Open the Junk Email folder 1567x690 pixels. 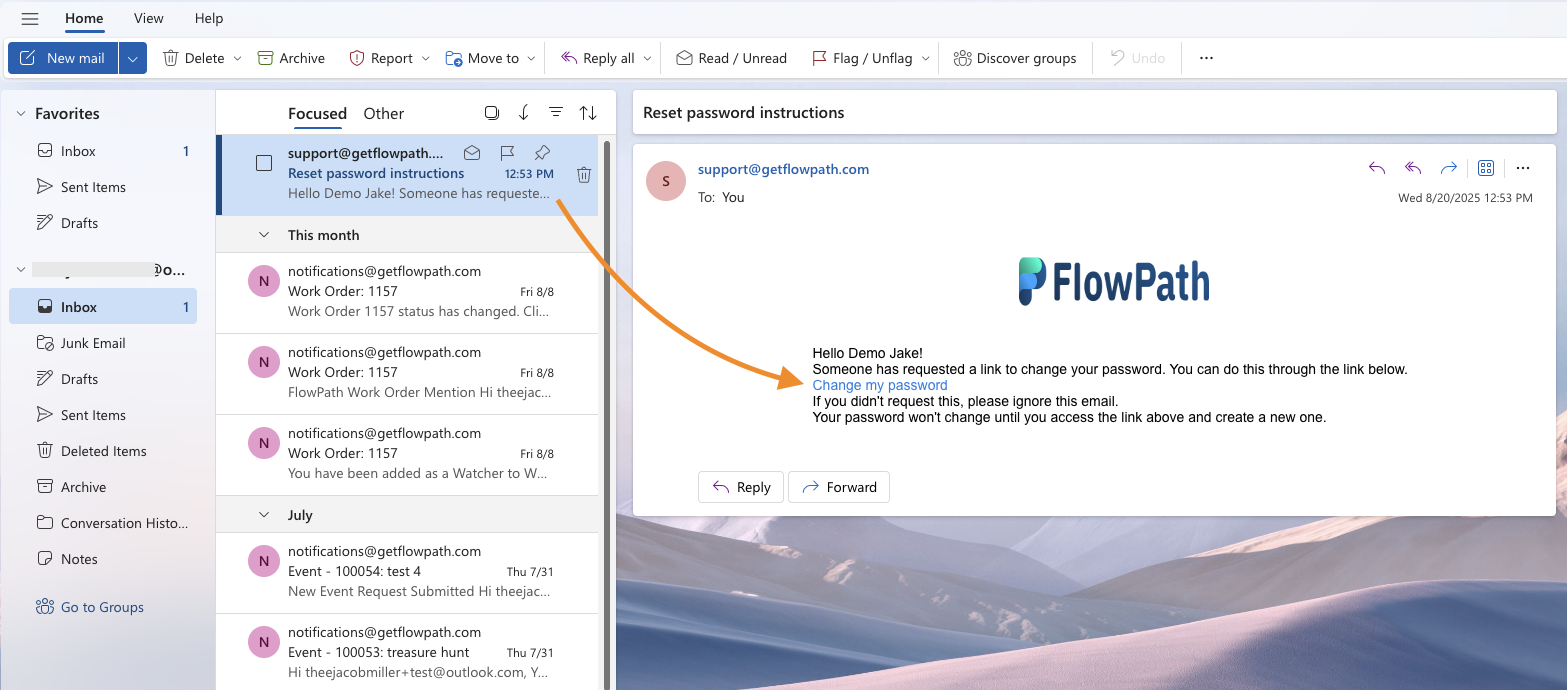103,343
